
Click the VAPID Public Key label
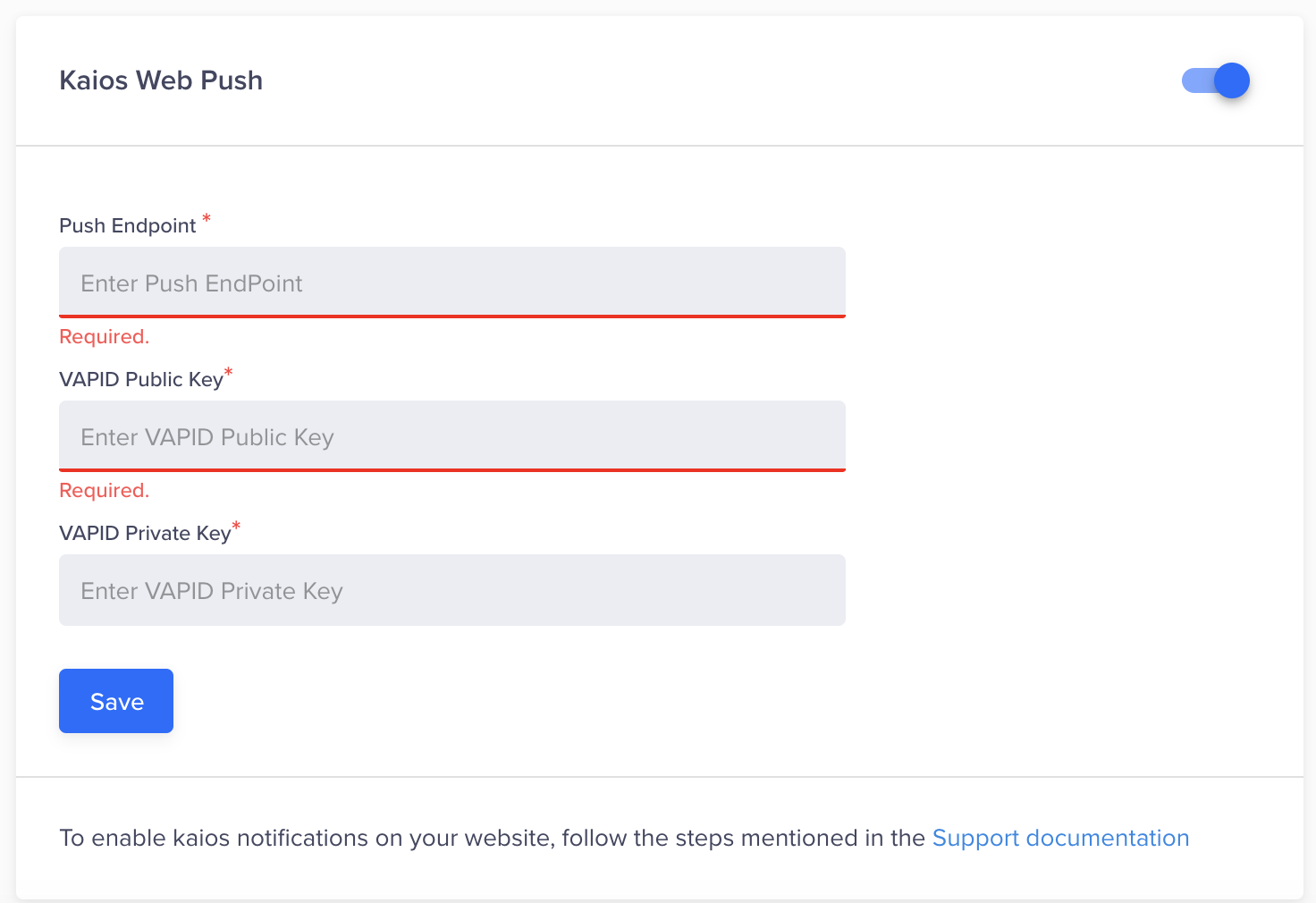[141, 379]
